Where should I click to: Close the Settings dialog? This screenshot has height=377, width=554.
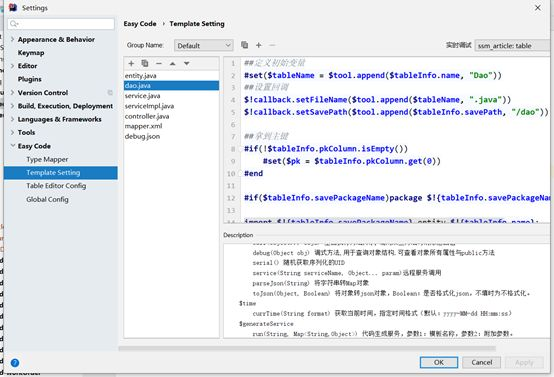coord(537,7)
